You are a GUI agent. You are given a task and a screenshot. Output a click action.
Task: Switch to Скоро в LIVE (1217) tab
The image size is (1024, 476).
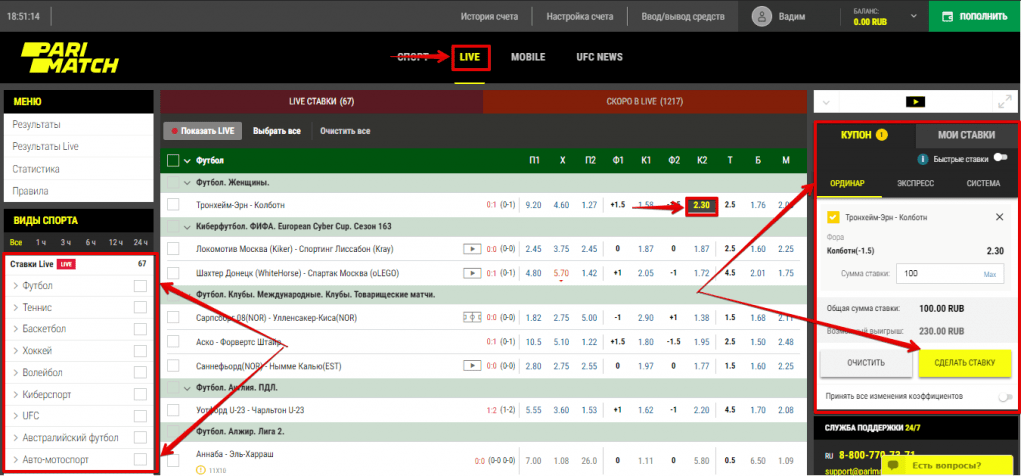tap(645, 102)
